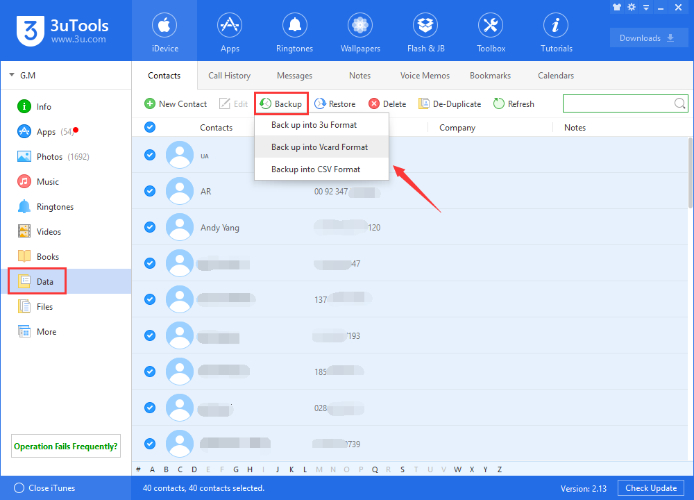The width and height of the screenshot is (694, 500).
Task: Uncheck checkbox for number starting 185
Action: coord(150,371)
